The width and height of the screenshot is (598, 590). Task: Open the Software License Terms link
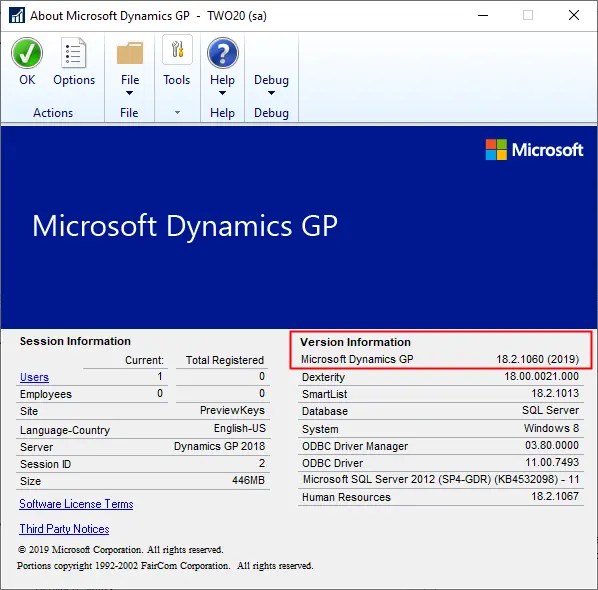coord(76,504)
